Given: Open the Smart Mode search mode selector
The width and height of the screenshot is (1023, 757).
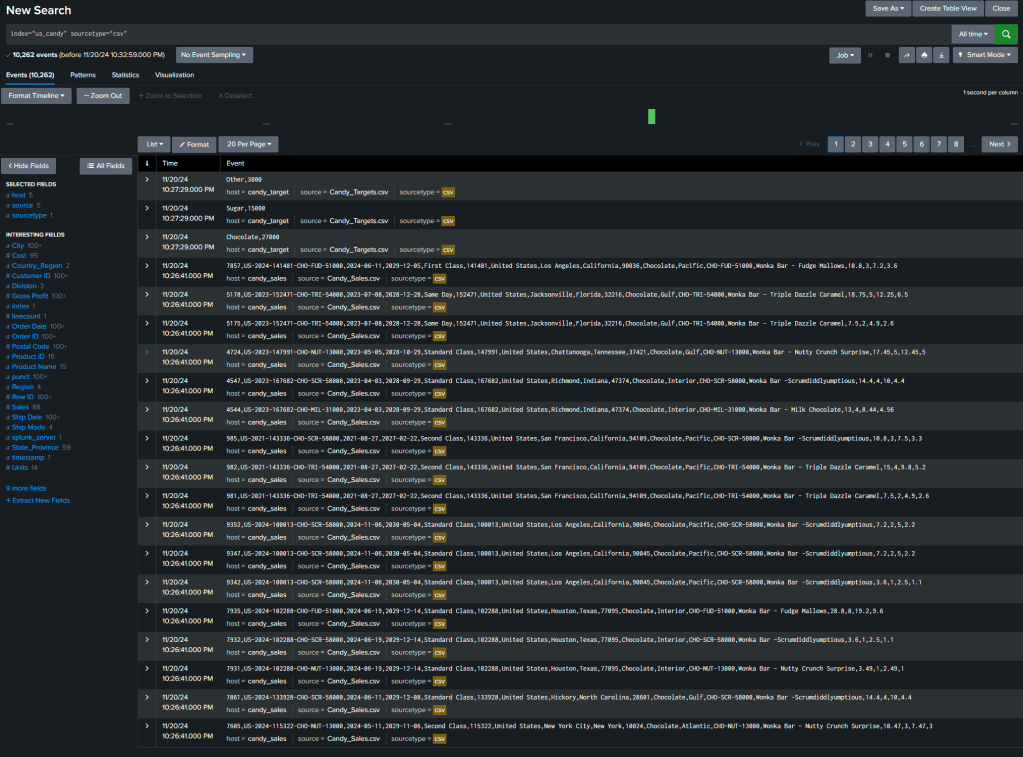Looking at the screenshot, I should coord(985,55).
